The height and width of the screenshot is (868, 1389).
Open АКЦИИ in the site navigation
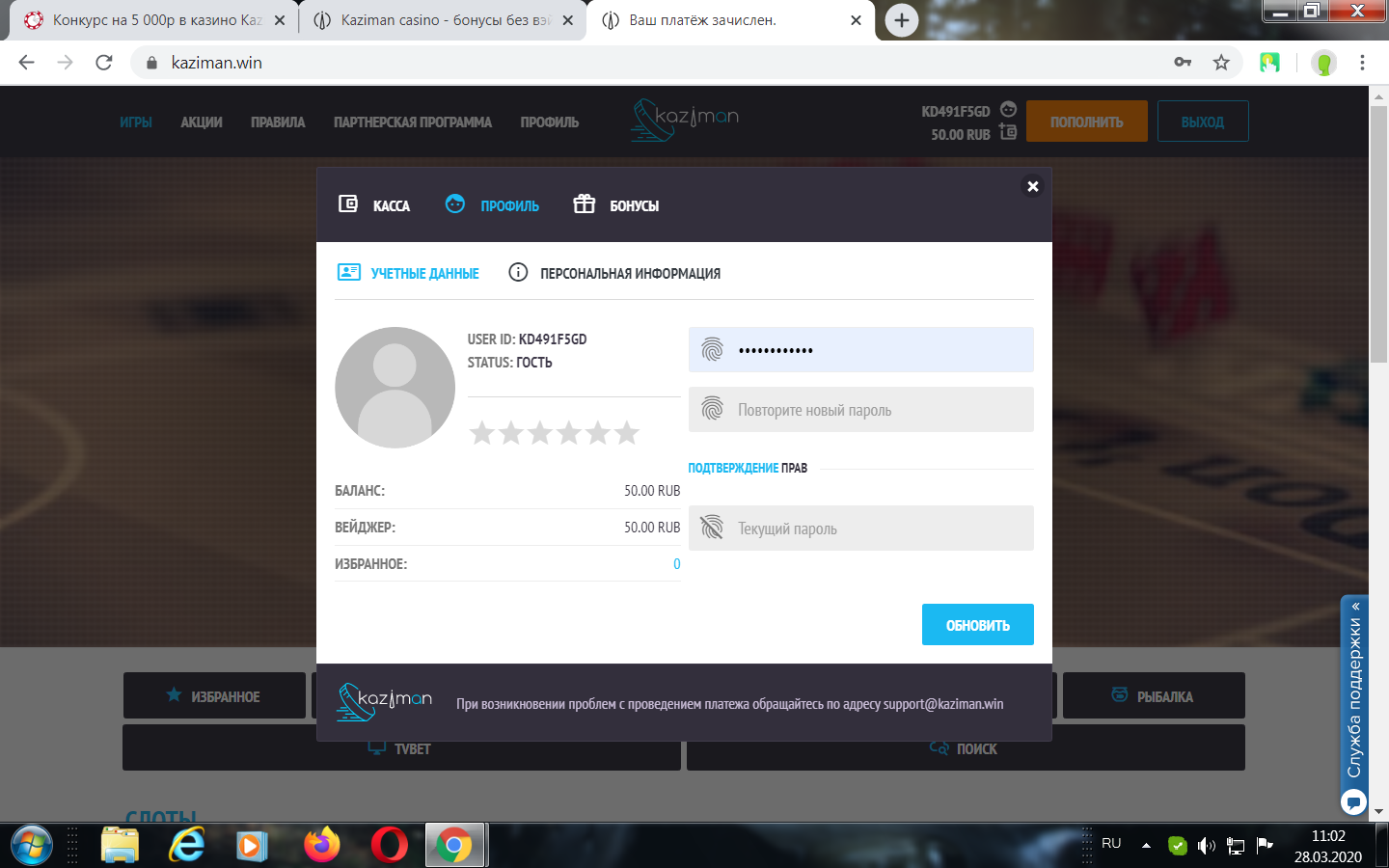[202, 122]
